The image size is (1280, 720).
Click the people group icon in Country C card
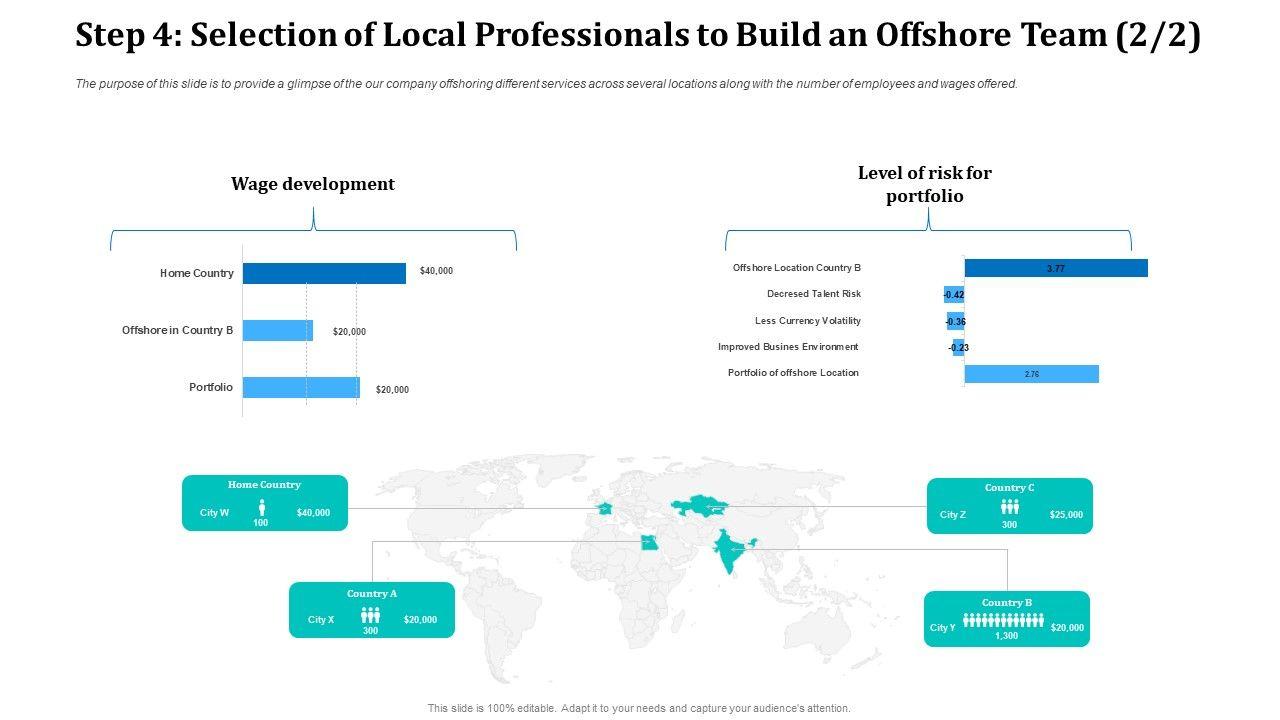[x=1009, y=507]
